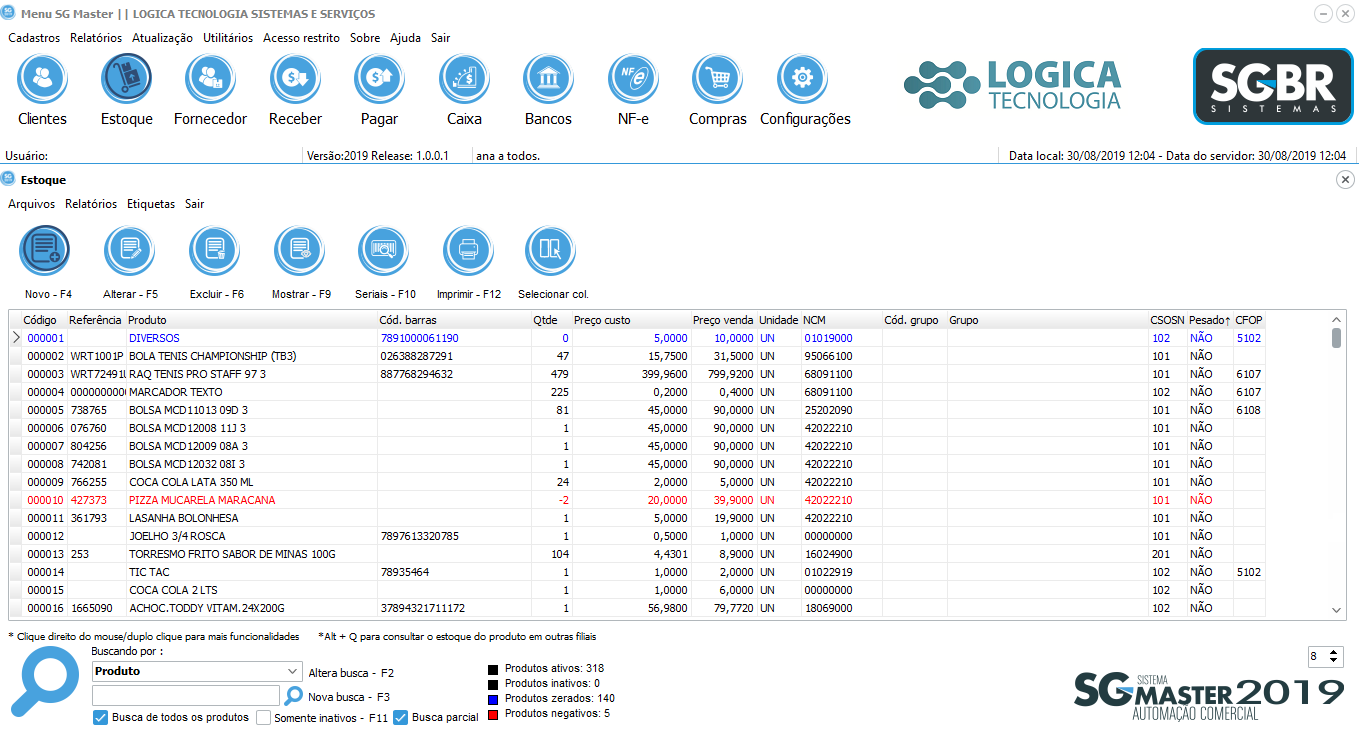
Task: Click the product search text field
Action: tap(186, 696)
